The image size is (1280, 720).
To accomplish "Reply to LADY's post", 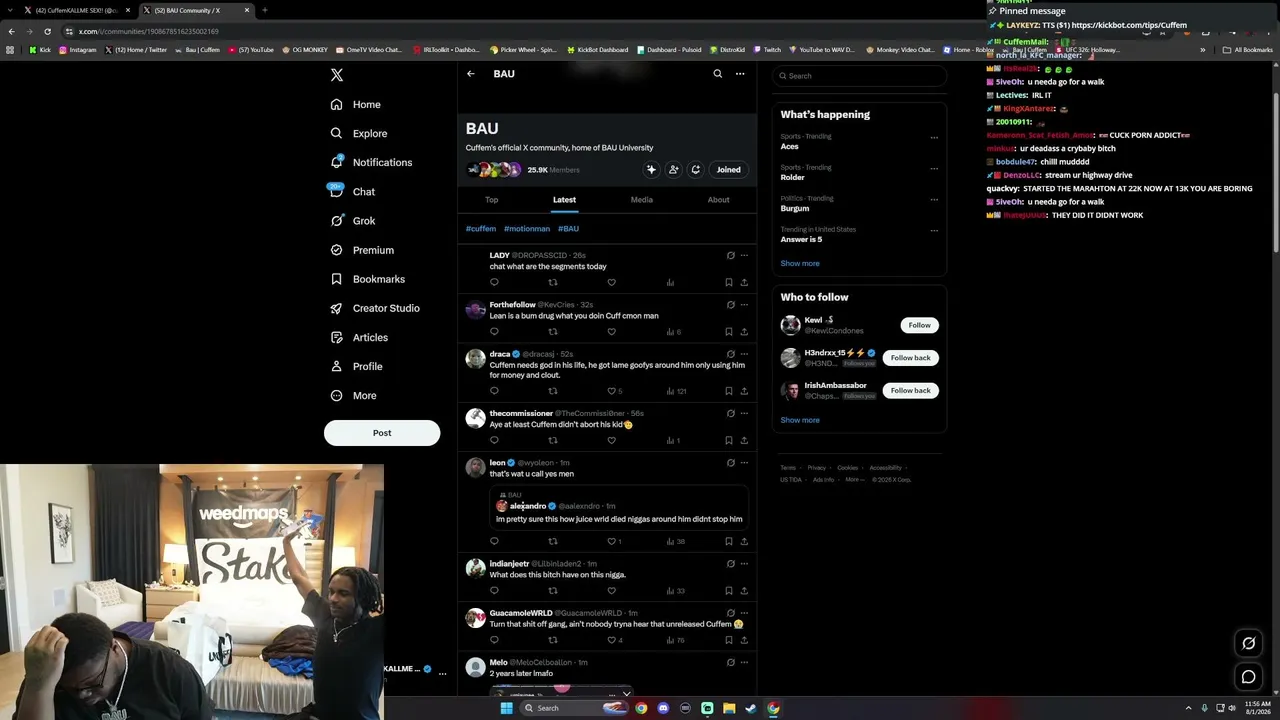I will click(494, 282).
